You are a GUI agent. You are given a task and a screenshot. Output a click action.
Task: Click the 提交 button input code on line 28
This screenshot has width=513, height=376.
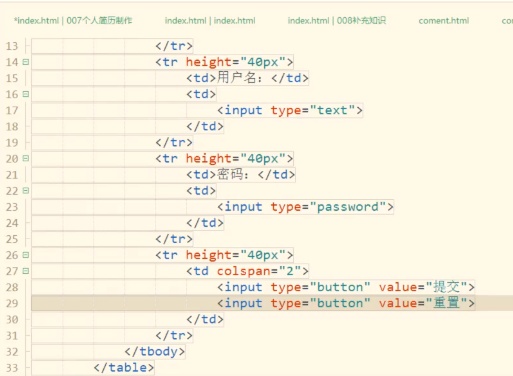[x=346, y=287]
